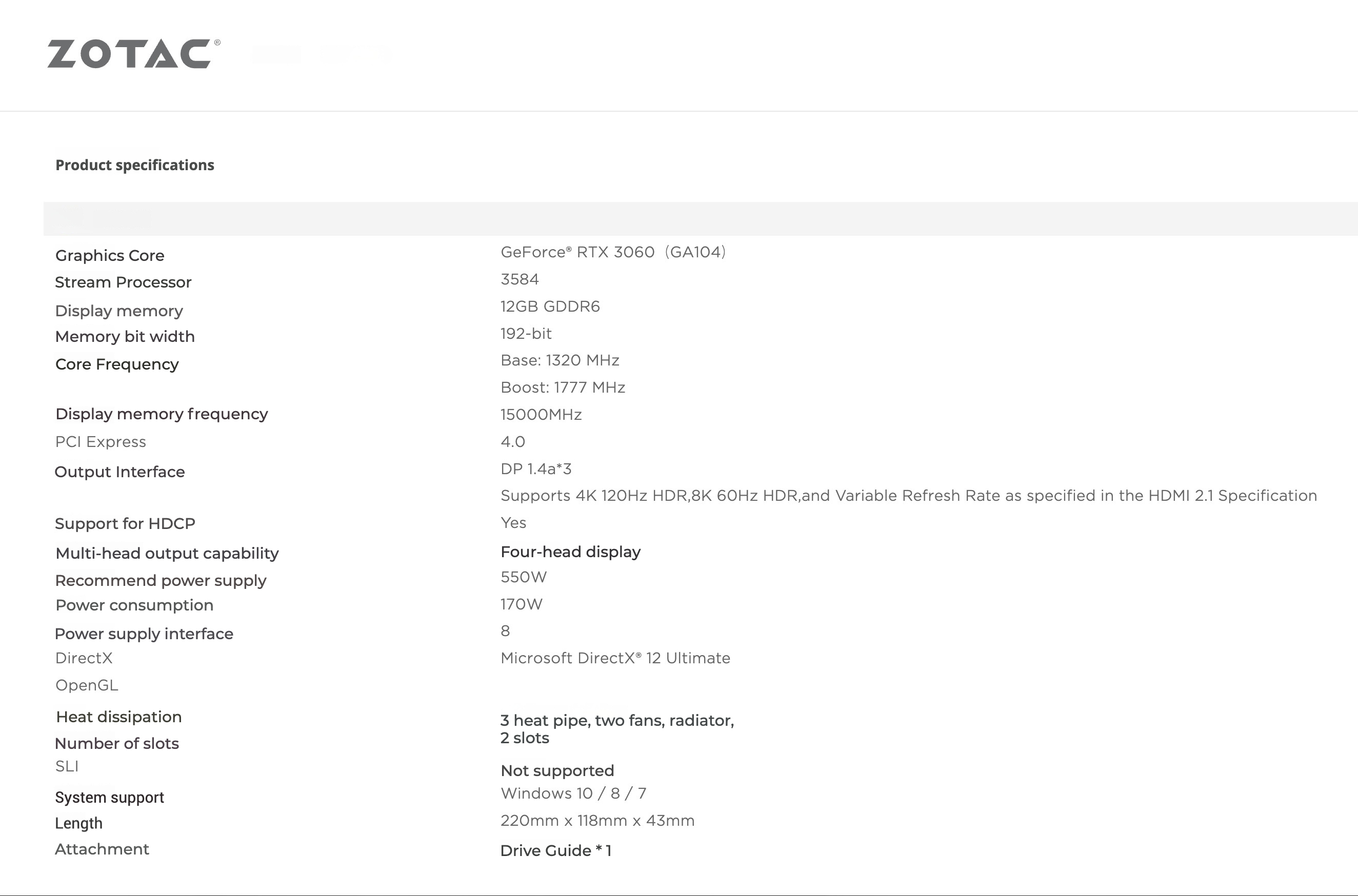Select the Drive Guide * 1 value
The image size is (1358, 896).
[x=556, y=851]
